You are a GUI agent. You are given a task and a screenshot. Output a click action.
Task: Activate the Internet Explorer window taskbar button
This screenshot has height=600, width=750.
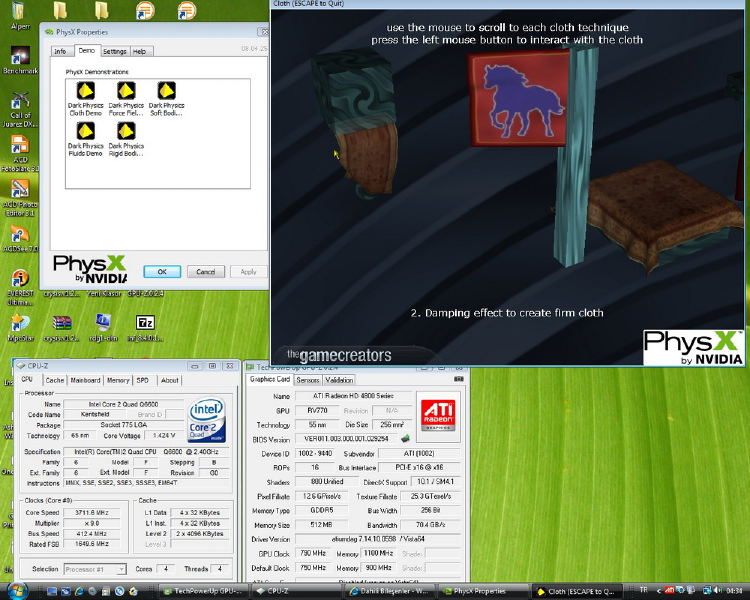pyautogui.click(x=389, y=591)
